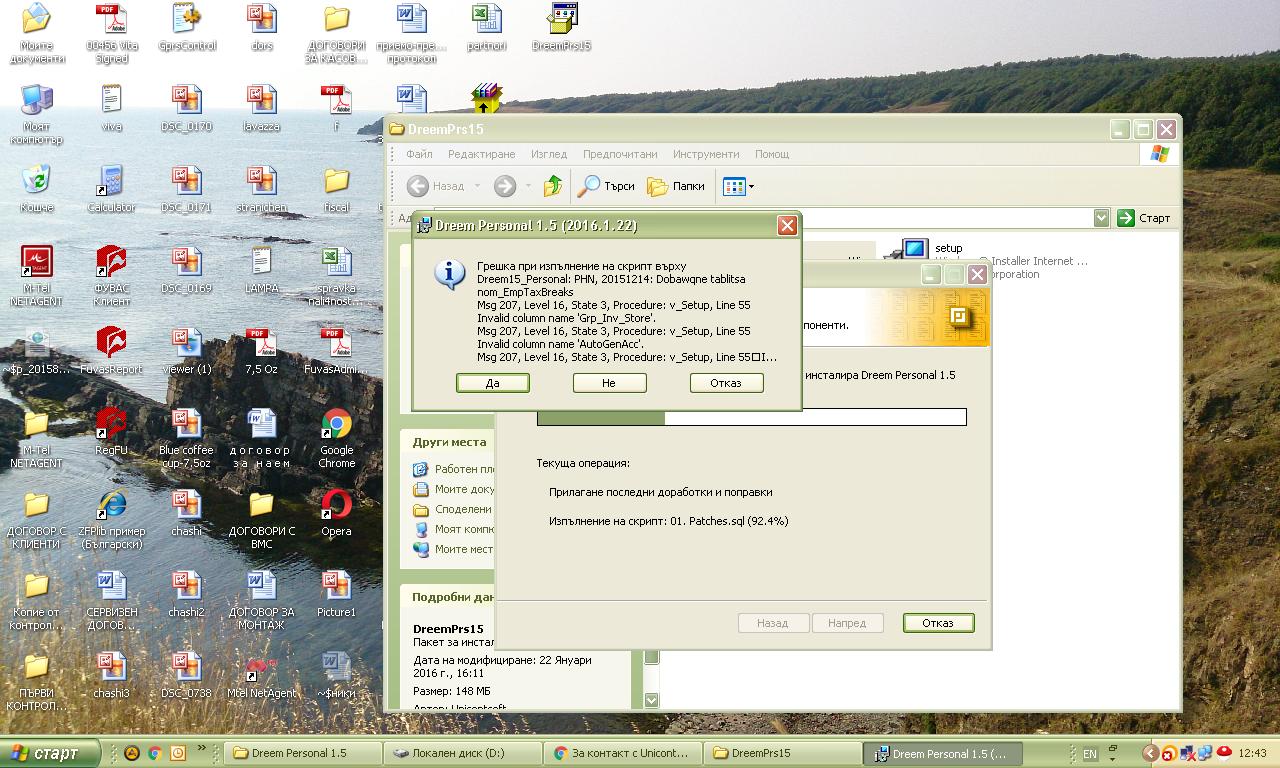
Task: Select the Моят компютър desktop icon
Action: point(36,114)
